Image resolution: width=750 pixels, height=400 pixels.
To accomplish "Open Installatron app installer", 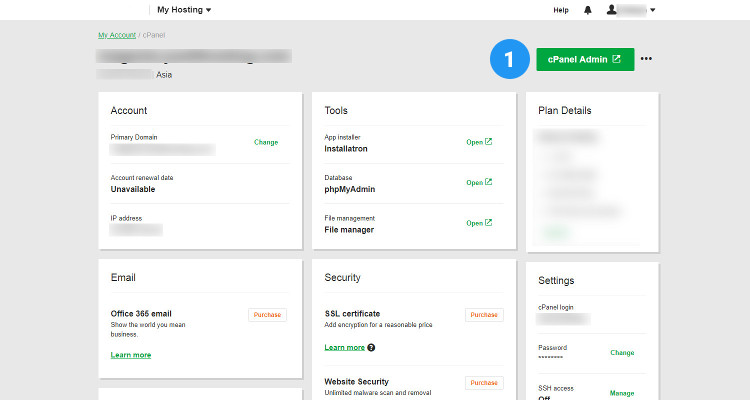I will pyautogui.click(x=479, y=142).
